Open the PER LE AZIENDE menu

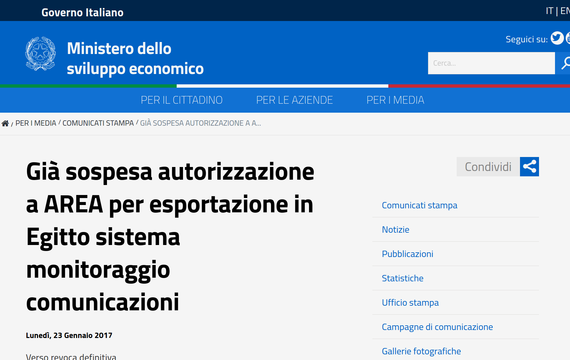pos(294,100)
